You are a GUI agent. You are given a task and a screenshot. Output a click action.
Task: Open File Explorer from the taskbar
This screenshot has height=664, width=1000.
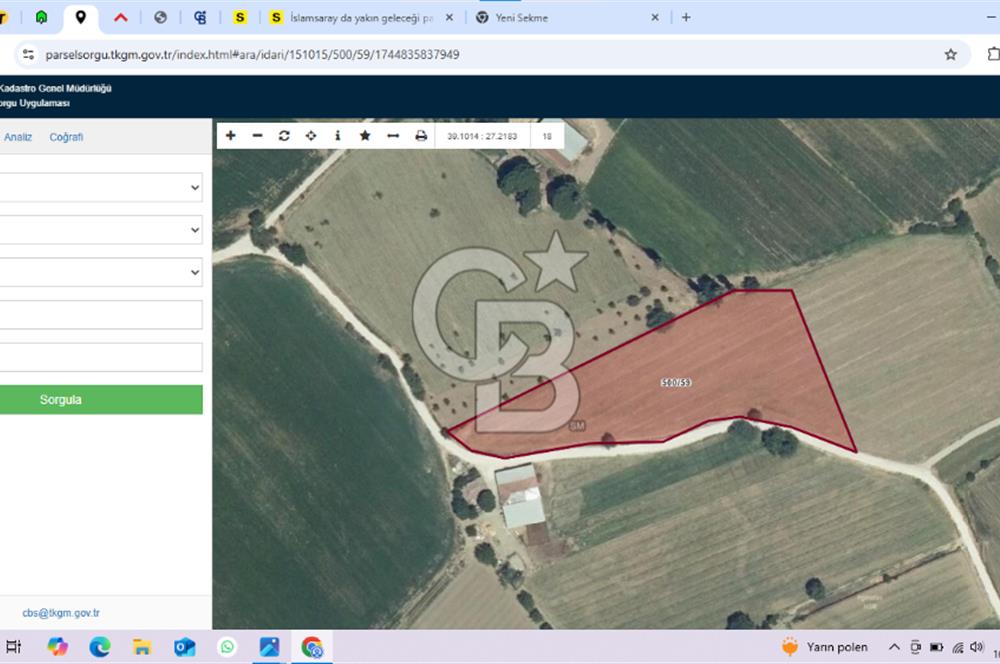(142, 647)
